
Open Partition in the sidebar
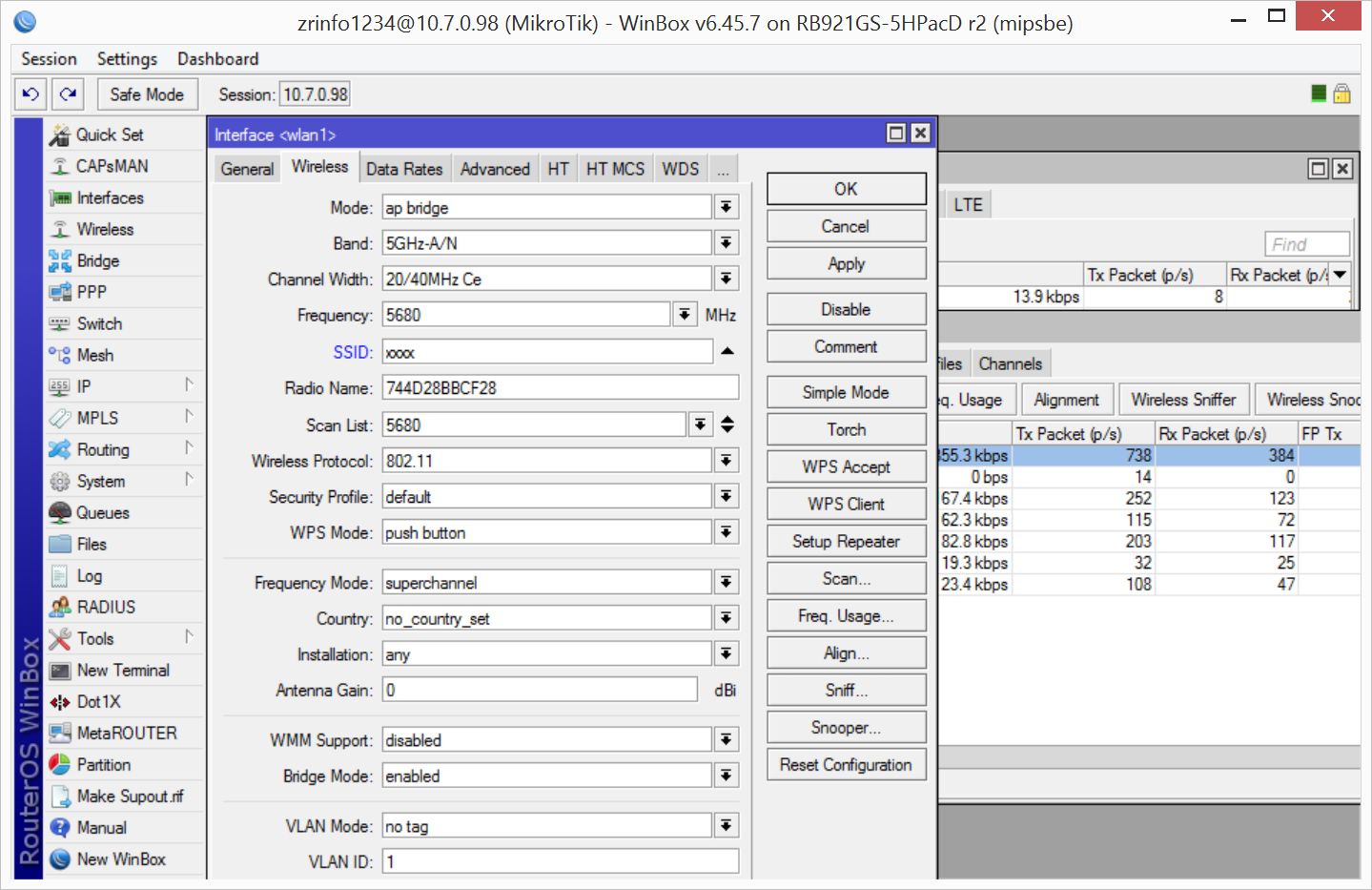tap(125, 764)
